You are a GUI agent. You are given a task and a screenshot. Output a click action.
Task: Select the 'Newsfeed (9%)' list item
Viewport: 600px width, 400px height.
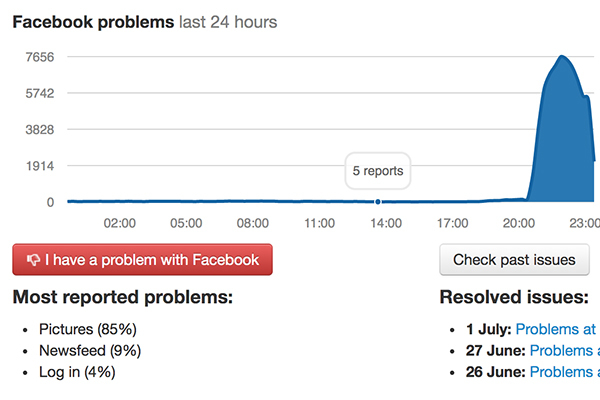click(90, 350)
